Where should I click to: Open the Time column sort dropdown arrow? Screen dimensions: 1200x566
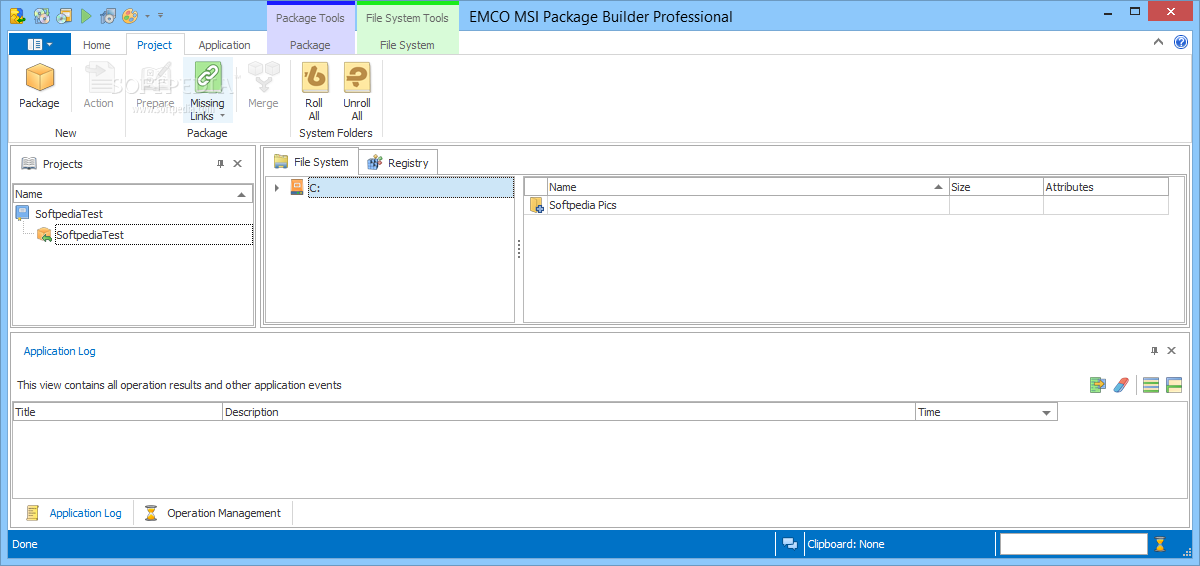(x=1047, y=413)
